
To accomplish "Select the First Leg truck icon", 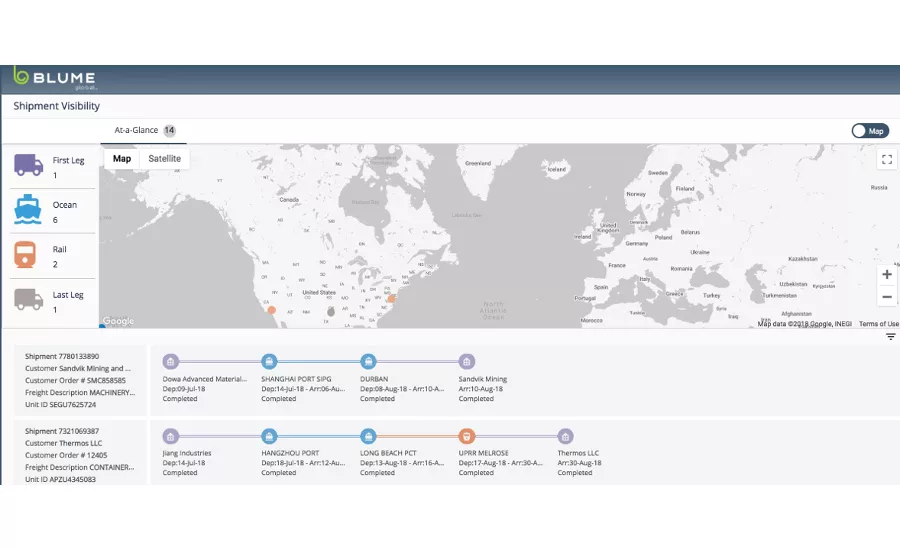I will tap(28, 165).
